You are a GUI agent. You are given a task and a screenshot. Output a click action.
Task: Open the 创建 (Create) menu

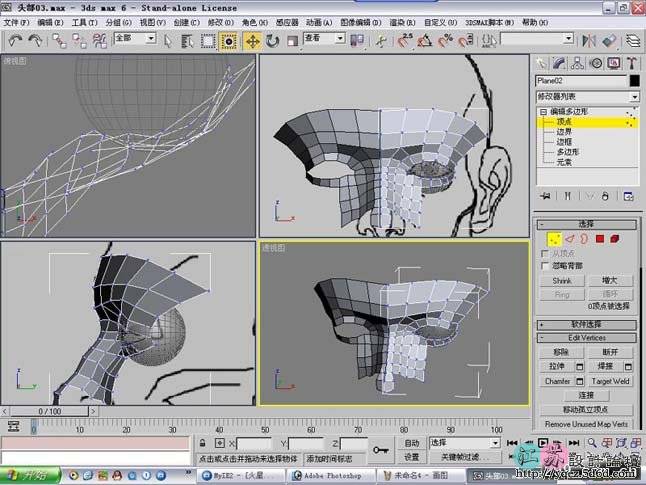187,23
